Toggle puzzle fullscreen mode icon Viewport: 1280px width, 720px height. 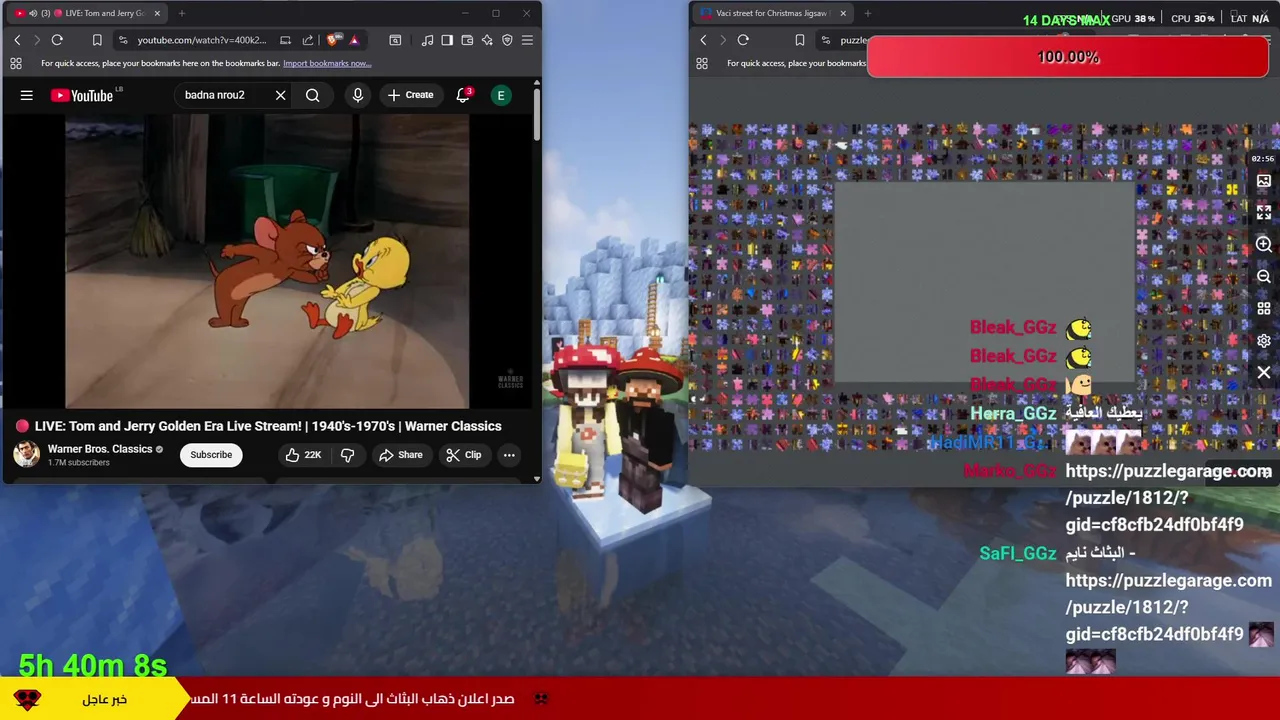point(1264,213)
